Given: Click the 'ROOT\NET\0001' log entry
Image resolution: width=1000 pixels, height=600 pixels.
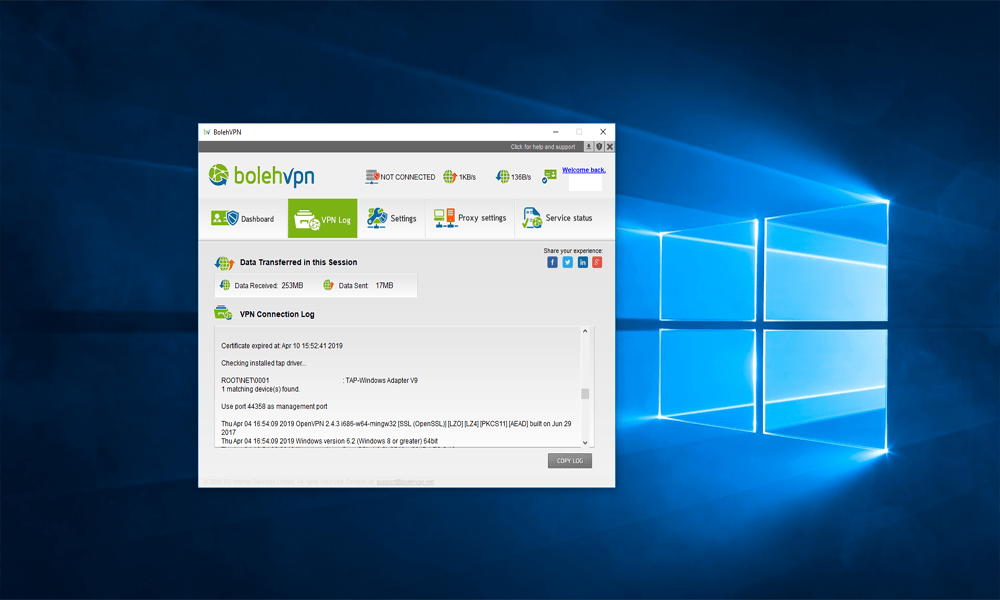Looking at the screenshot, I should pyautogui.click(x=245, y=380).
